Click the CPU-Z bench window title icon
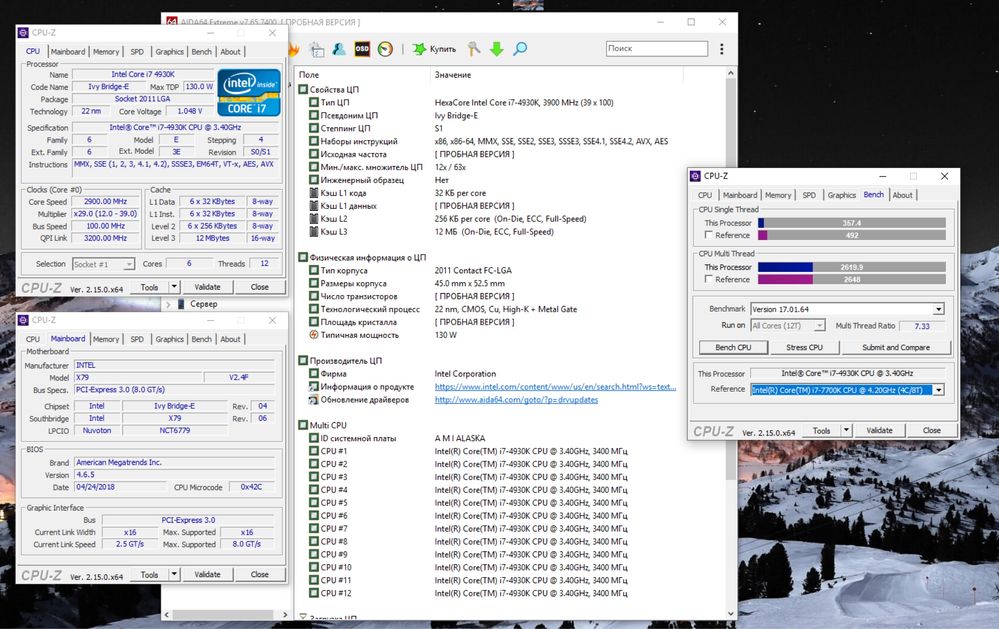 [695, 176]
